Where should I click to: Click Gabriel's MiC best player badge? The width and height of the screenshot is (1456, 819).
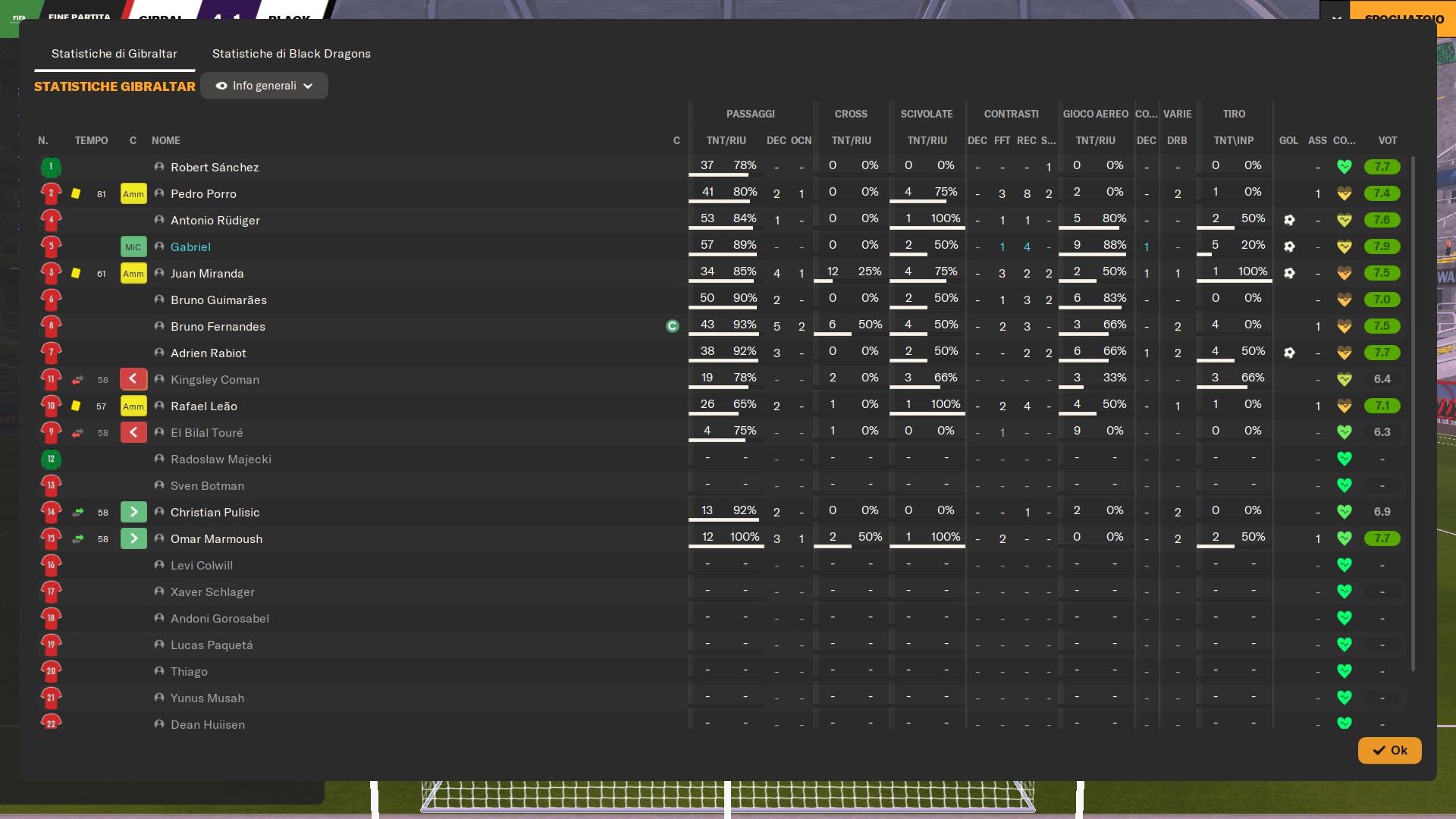(x=133, y=246)
